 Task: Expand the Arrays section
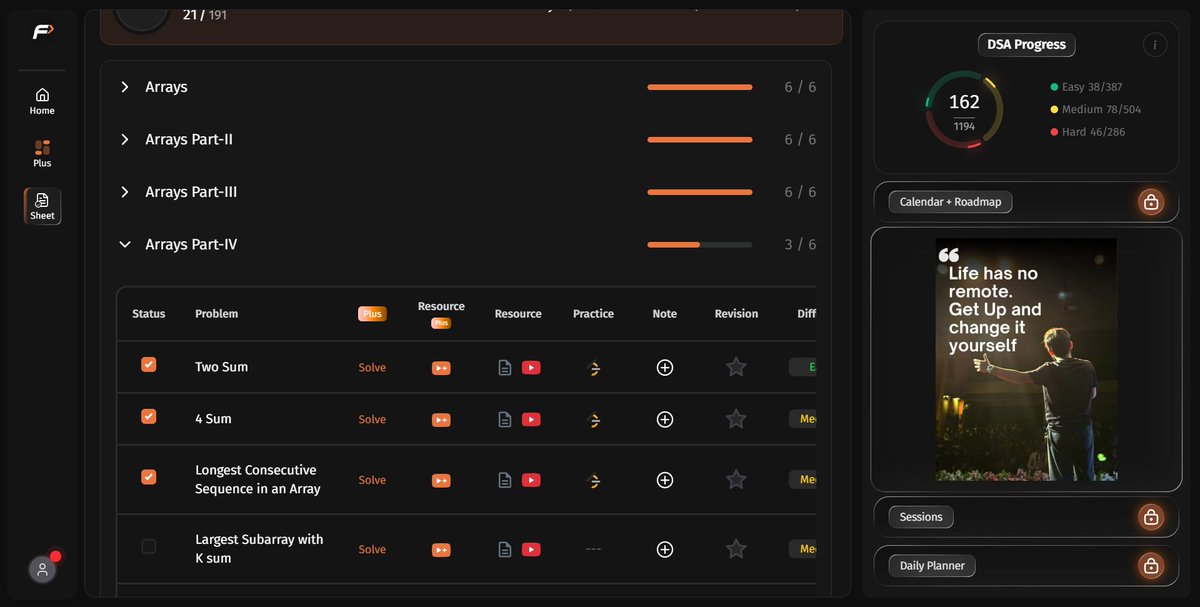click(125, 87)
